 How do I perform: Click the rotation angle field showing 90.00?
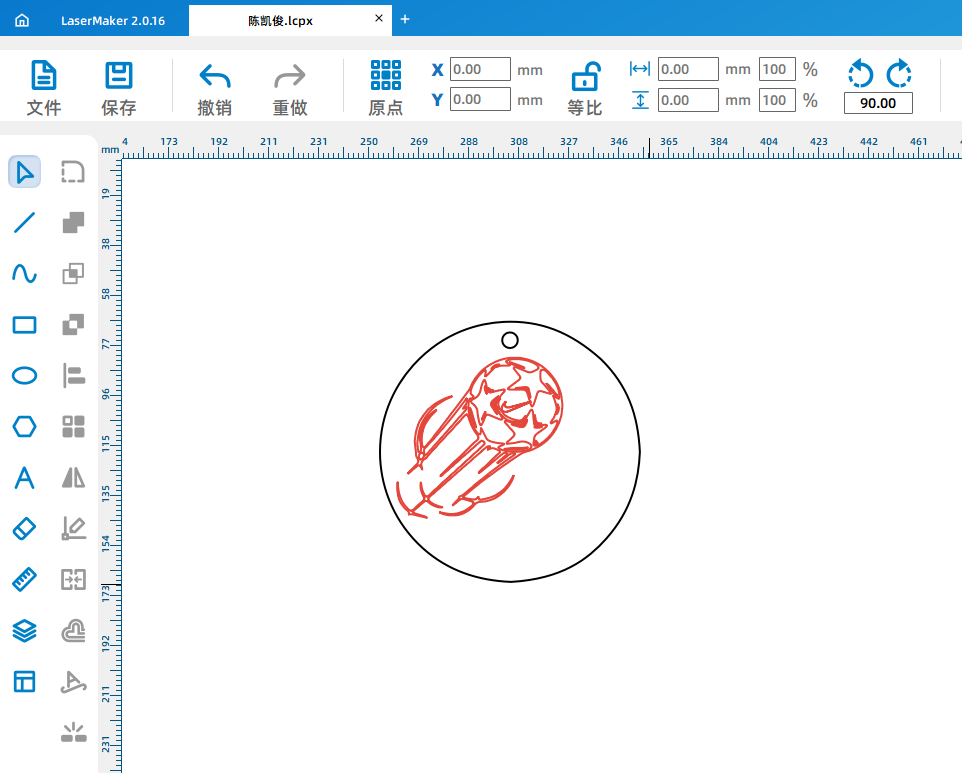click(x=878, y=104)
